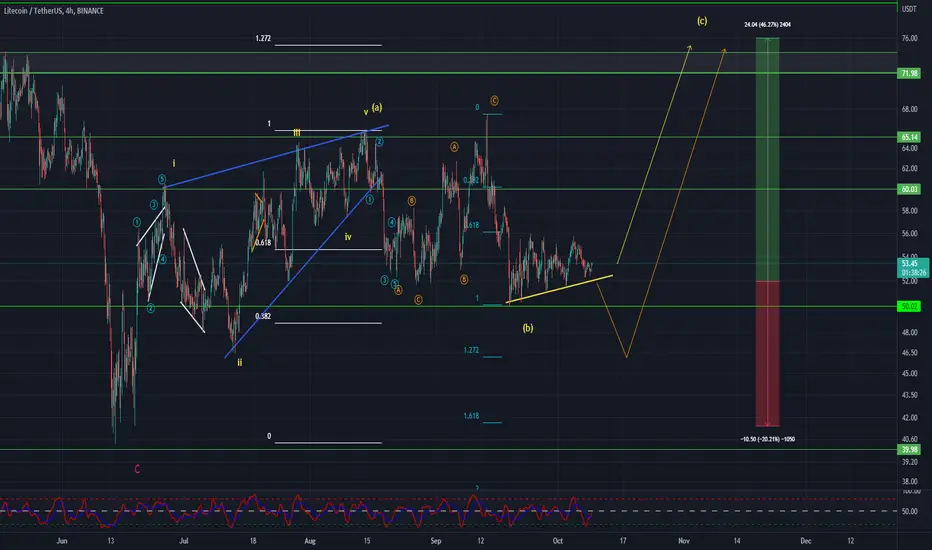Click the white 1.272 Fibonacci label
This screenshot has width=932, height=550.
pyautogui.click(x=263, y=38)
